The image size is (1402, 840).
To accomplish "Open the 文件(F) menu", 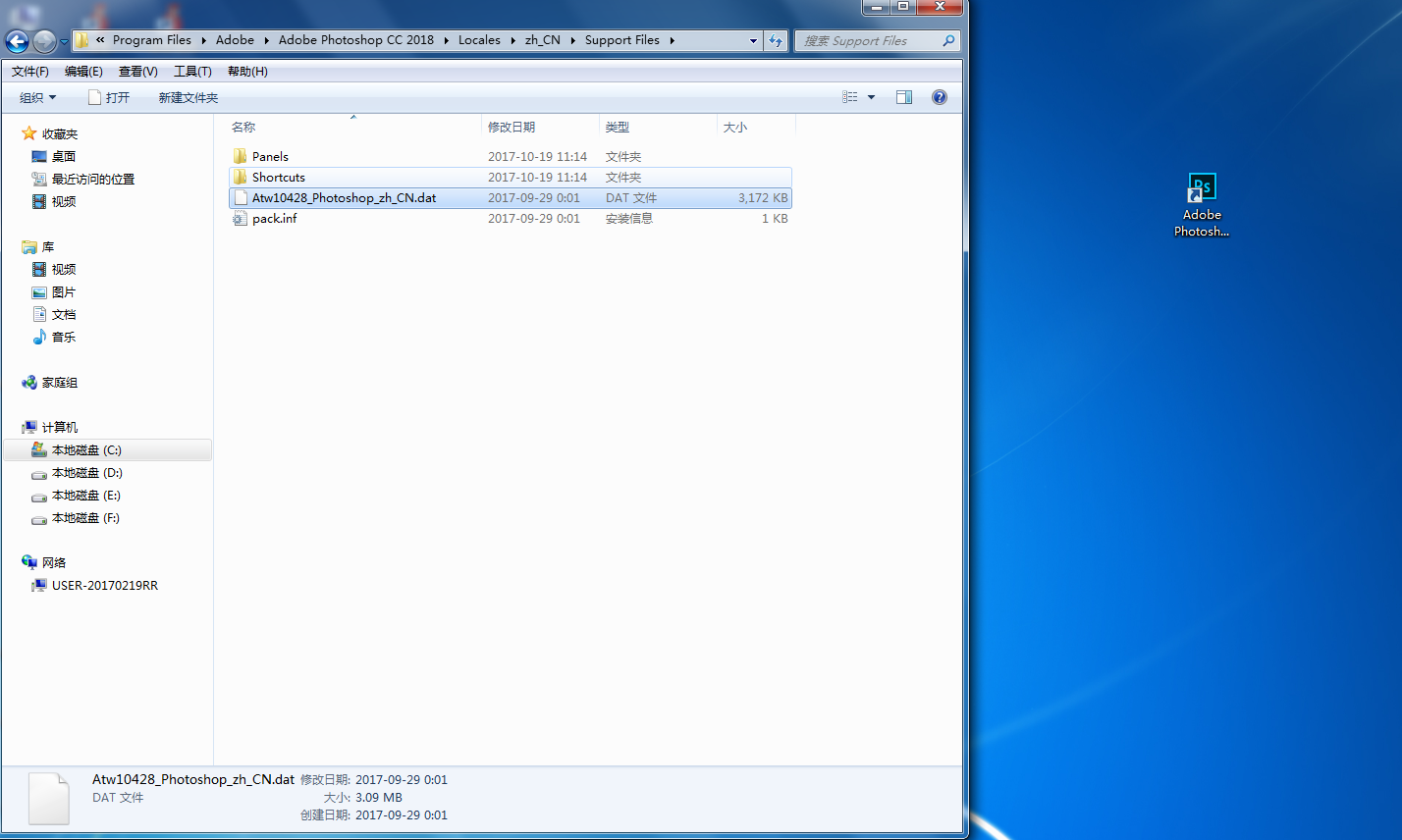I will point(30,71).
